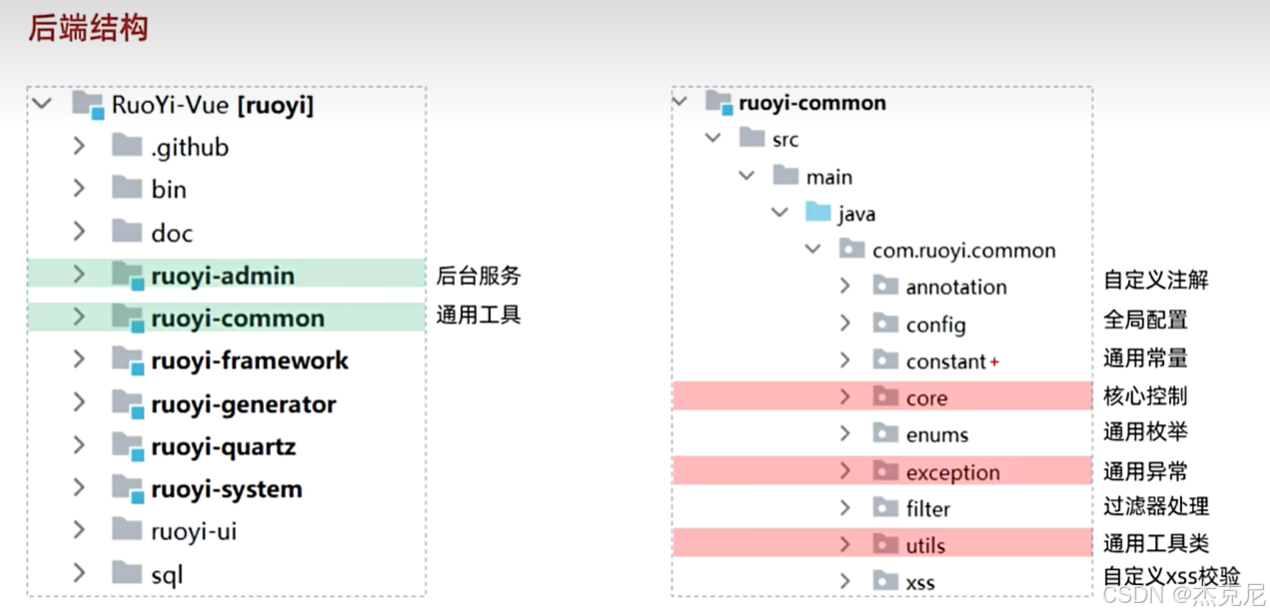Click the ruoyi-common module icon in left tree
The height and width of the screenshot is (616, 1270).
coord(128,318)
